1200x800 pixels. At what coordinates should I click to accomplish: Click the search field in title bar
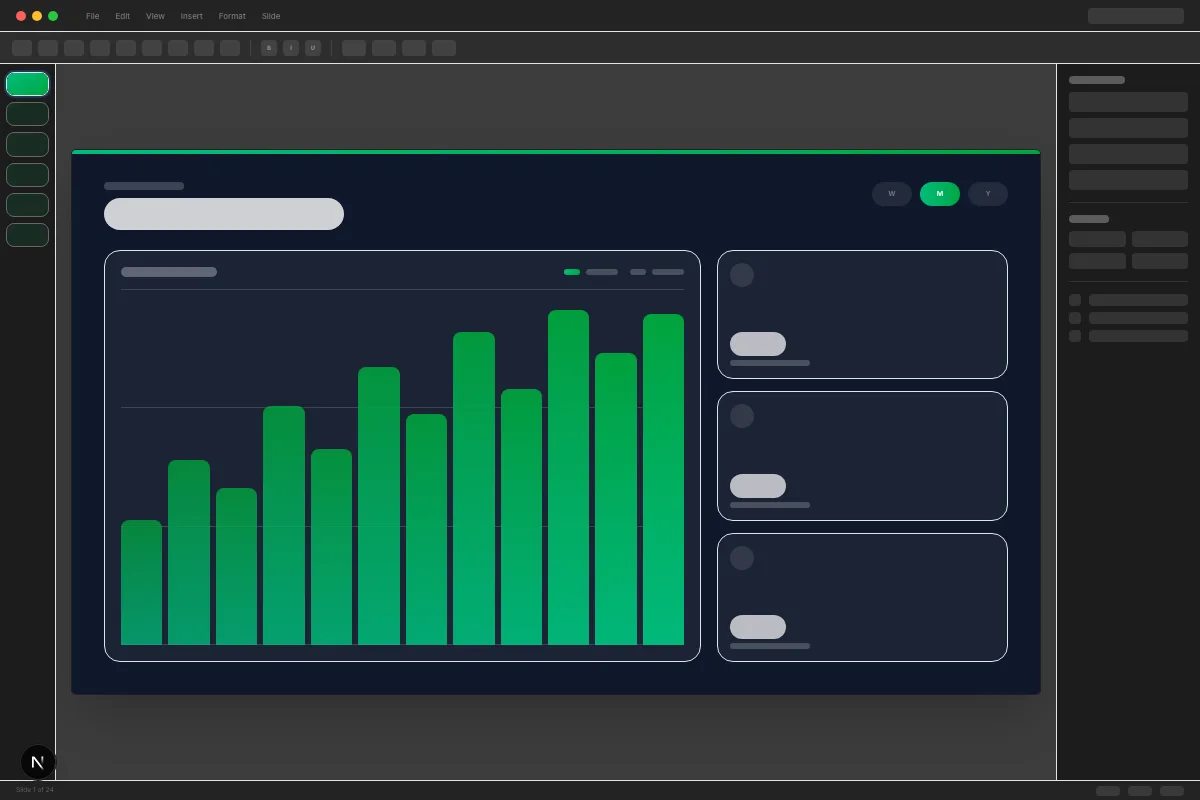click(1136, 16)
